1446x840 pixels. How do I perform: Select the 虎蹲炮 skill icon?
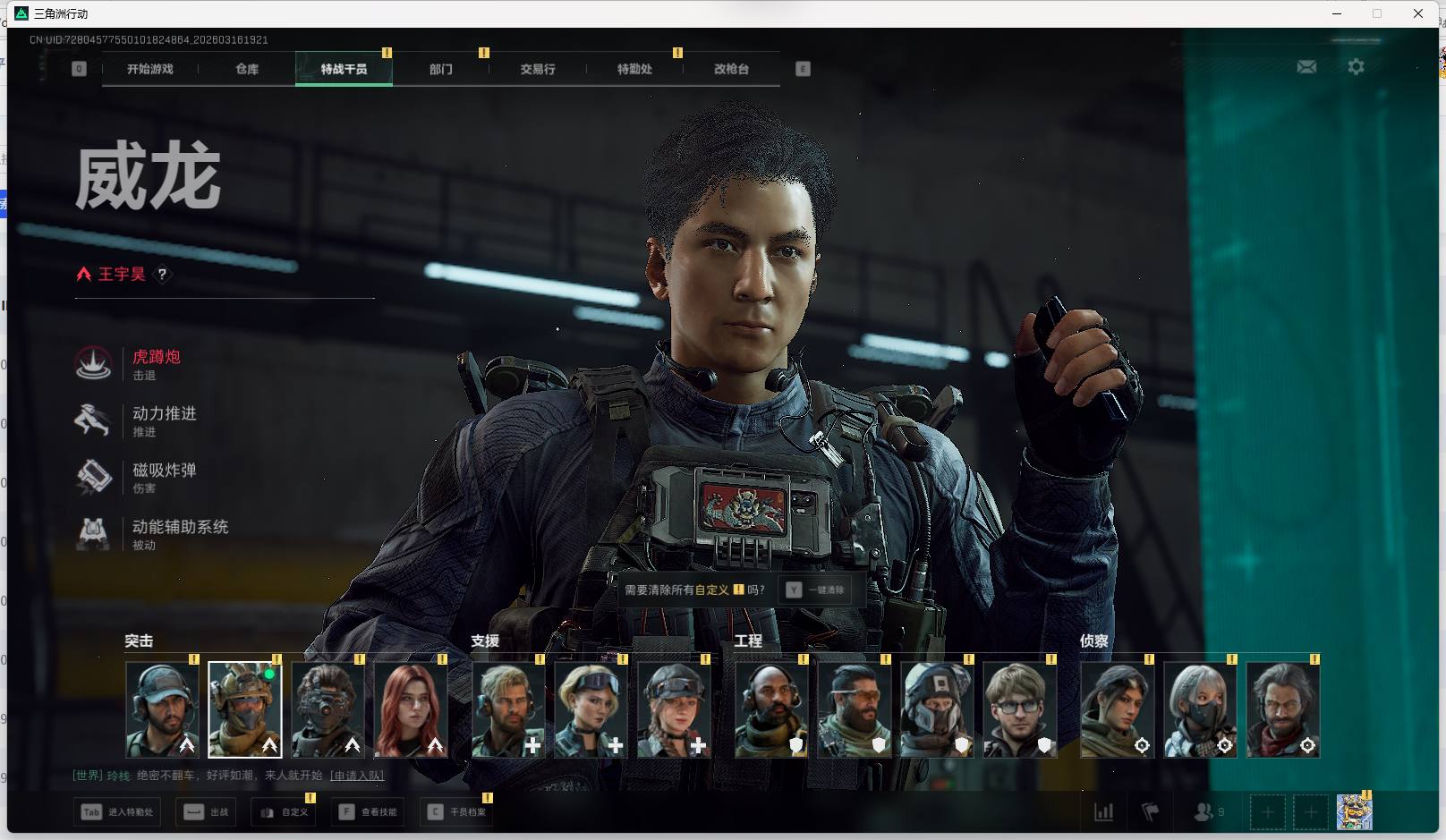coord(93,364)
